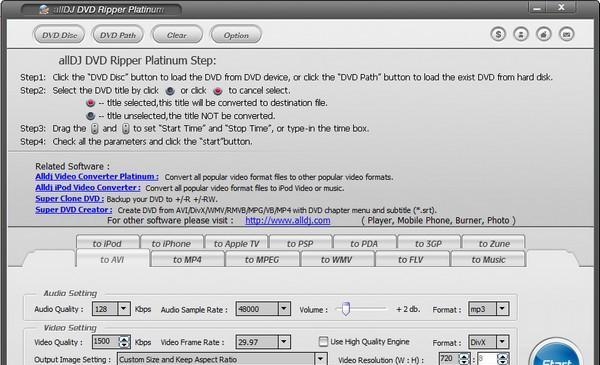Open the Alldj iPod Video Converter link
This screenshot has height=365, width=600.
coord(88,188)
